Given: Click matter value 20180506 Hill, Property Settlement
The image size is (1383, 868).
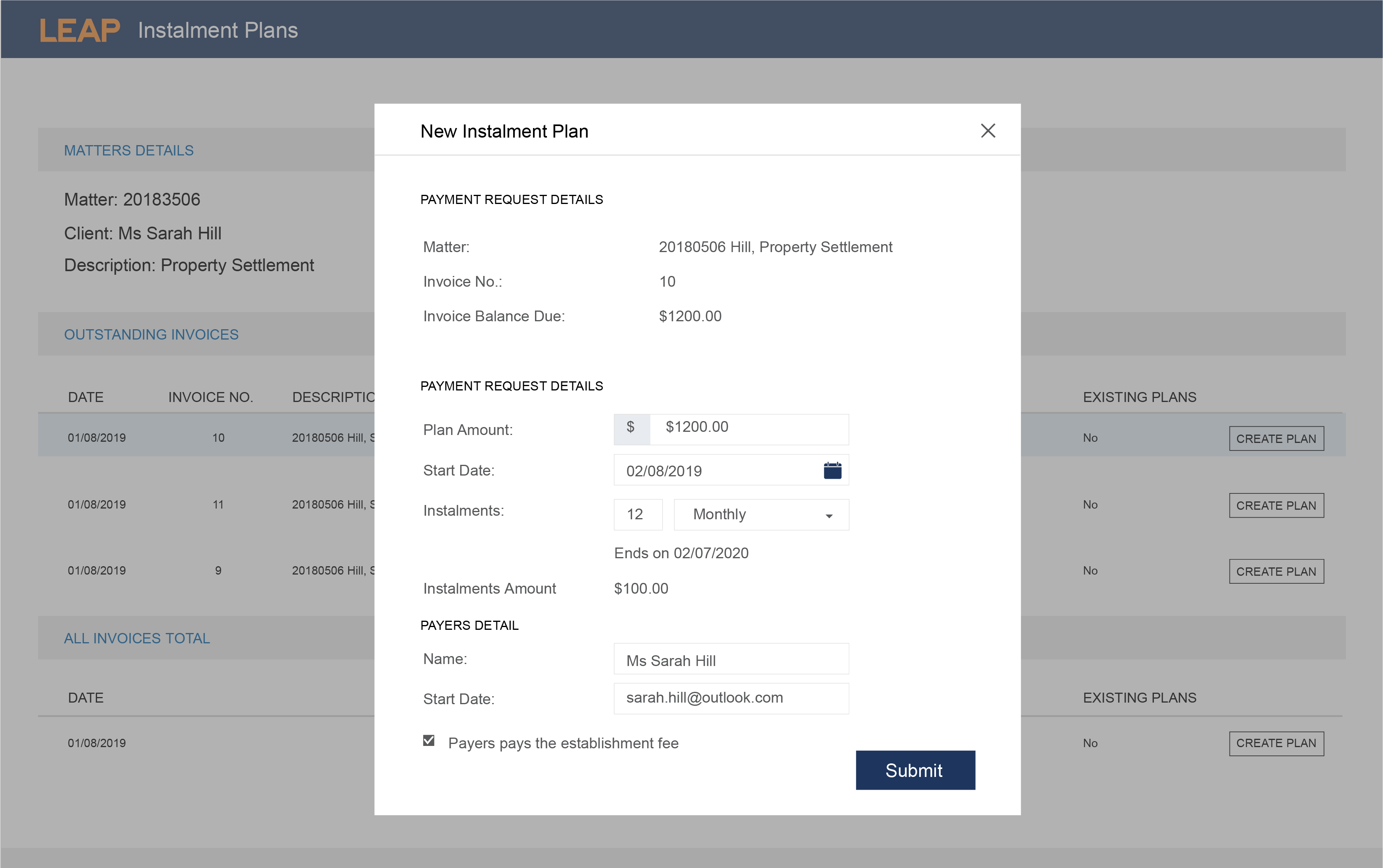Looking at the screenshot, I should pyautogui.click(x=775, y=247).
